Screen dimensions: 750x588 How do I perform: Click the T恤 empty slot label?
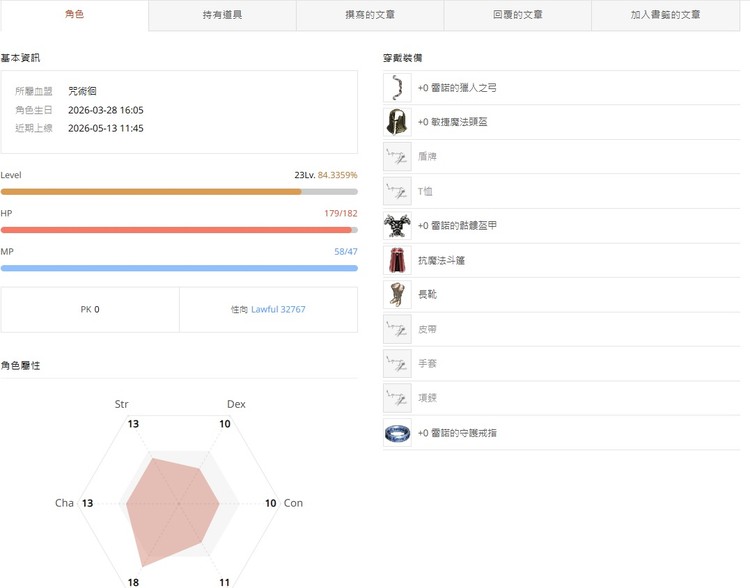425,191
